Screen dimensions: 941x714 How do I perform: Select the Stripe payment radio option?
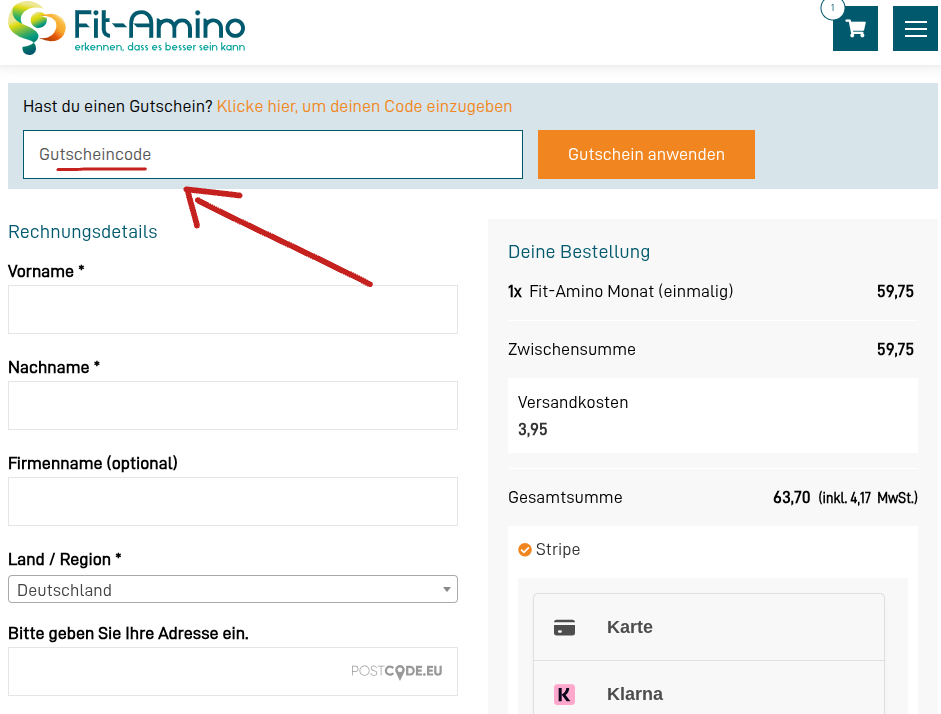coord(525,550)
